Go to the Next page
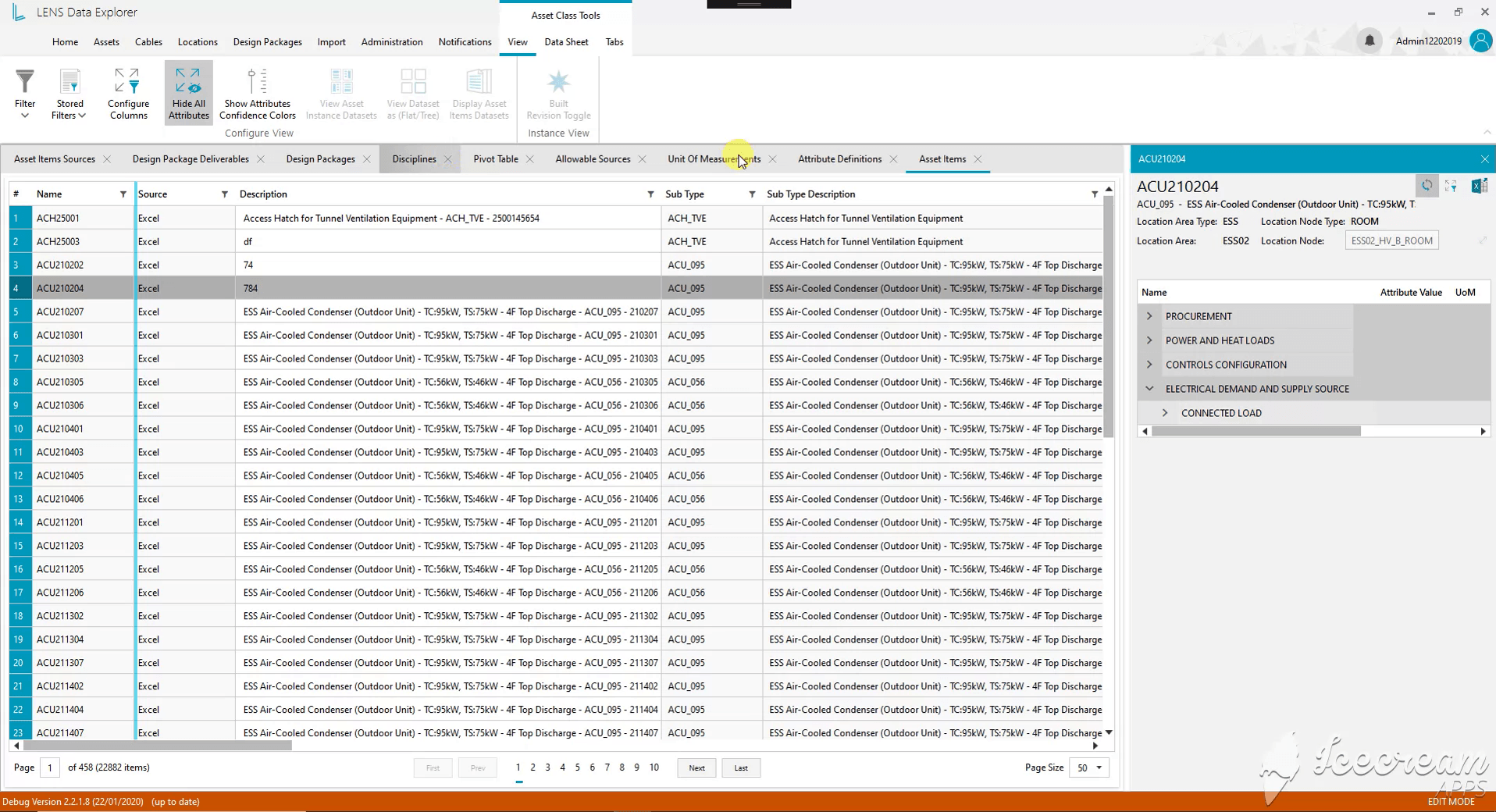1496x812 pixels. pyautogui.click(x=696, y=767)
